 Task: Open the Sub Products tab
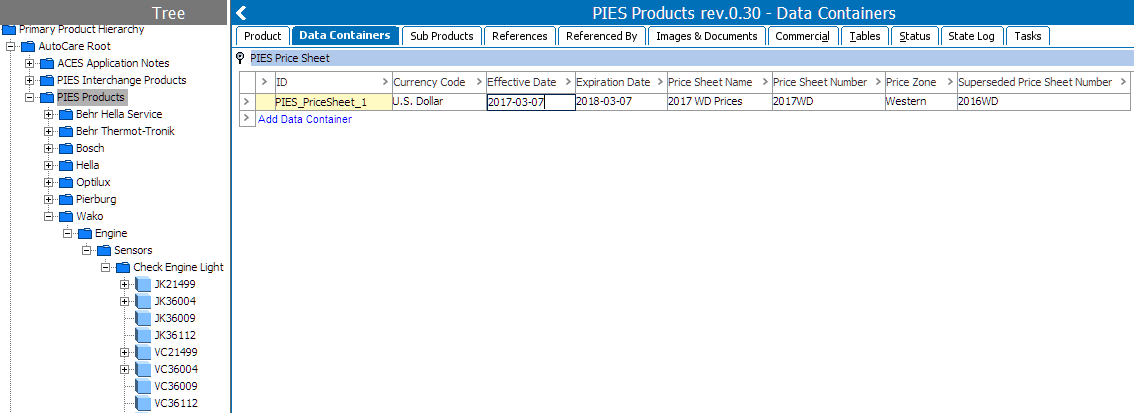coord(442,35)
